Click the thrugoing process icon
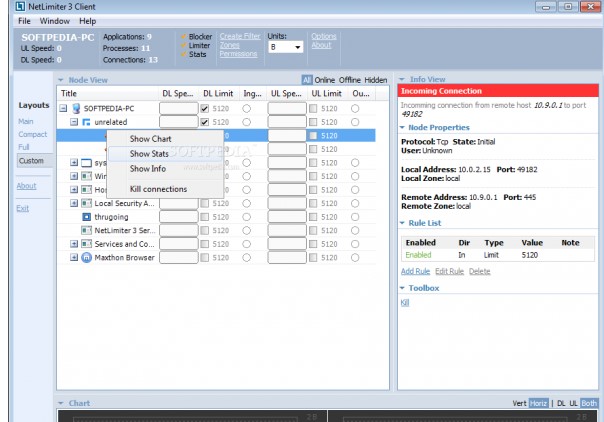The width and height of the screenshot is (604, 422). click(x=86, y=216)
